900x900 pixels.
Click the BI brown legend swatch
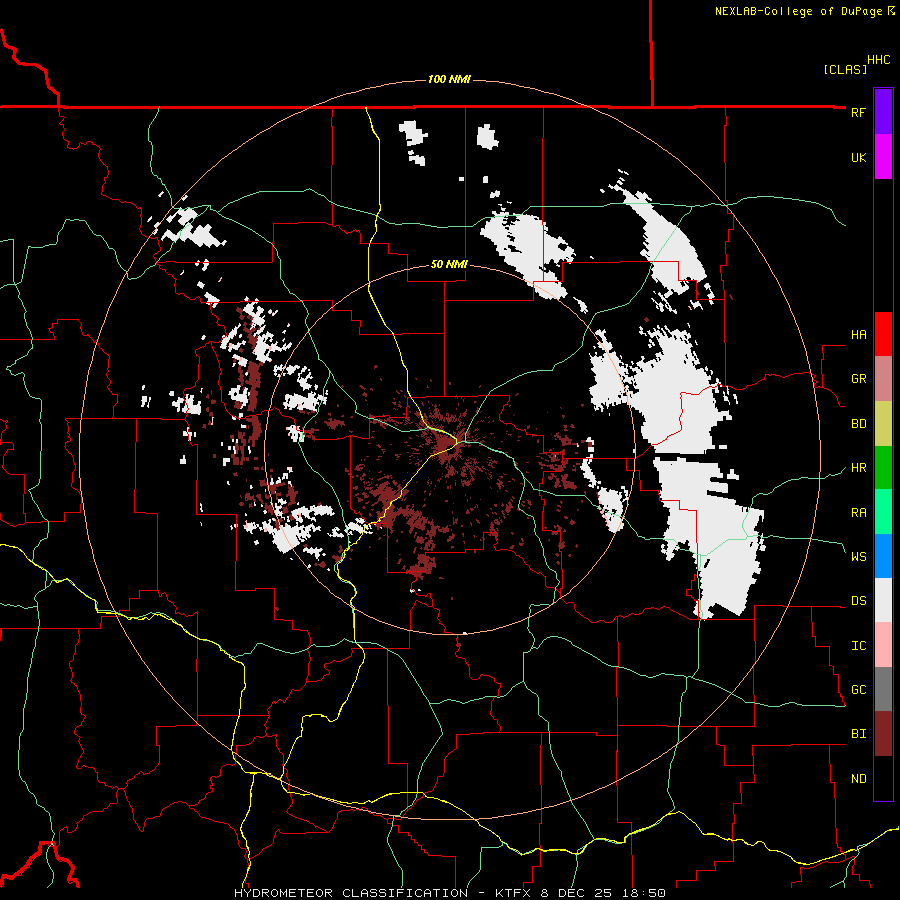pos(883,734)
